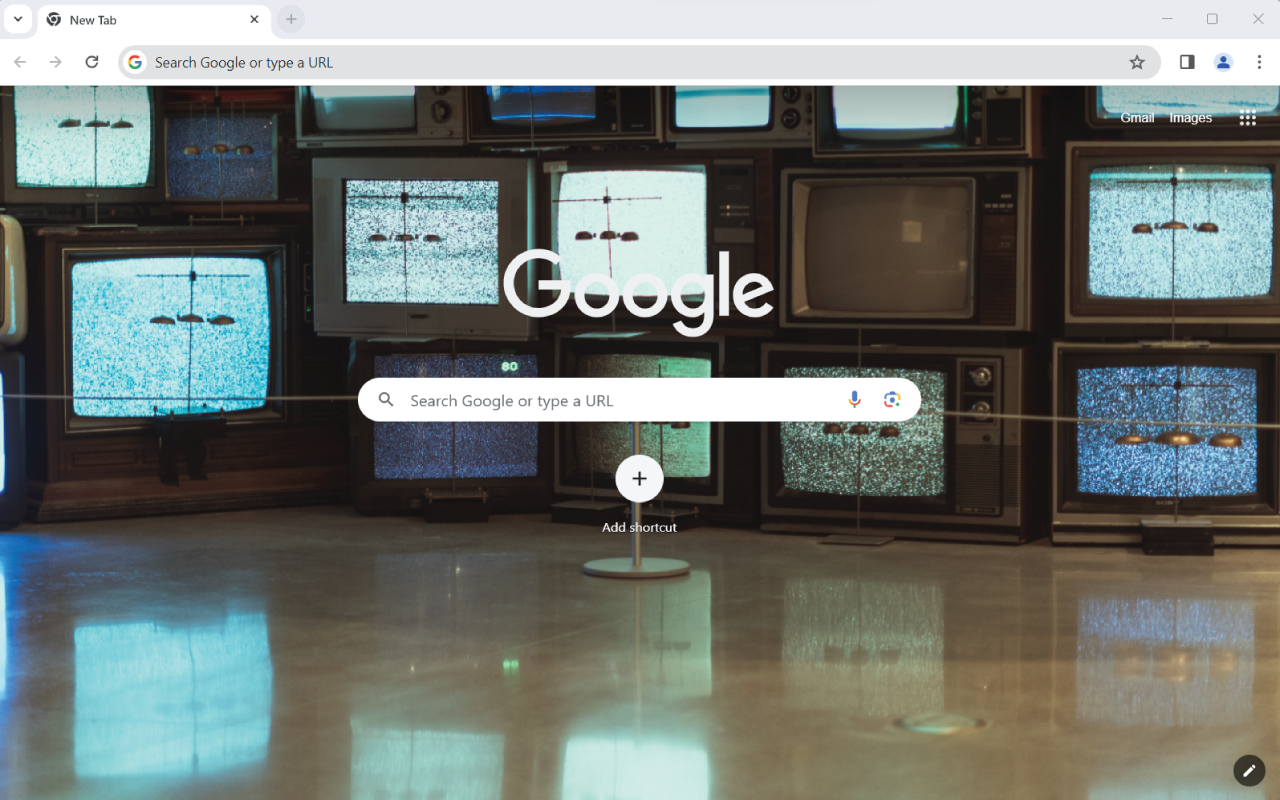
Task: Start voice search with microphone
Action: click(x=854, y=400)
